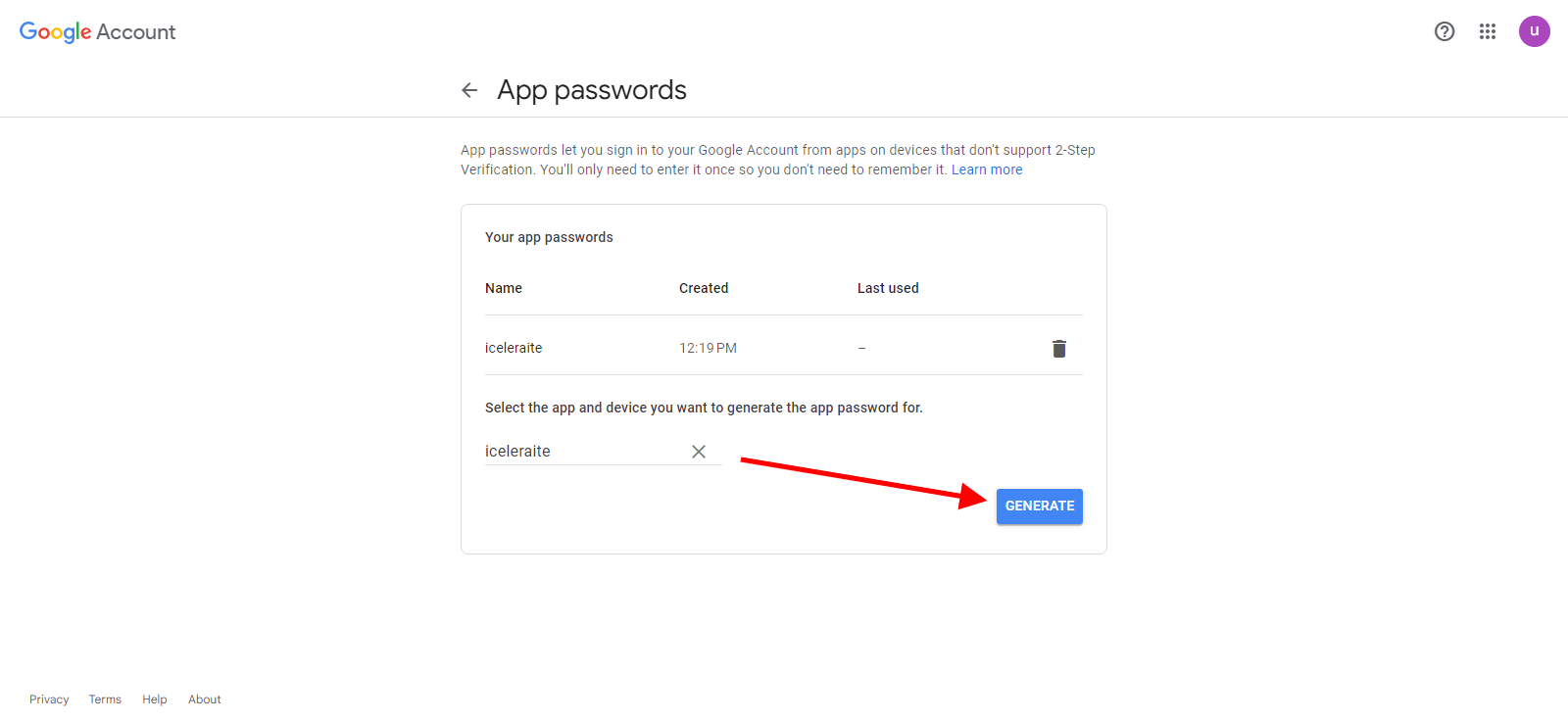The width and height of the screenshot is (1568, 723).
Task: Clear the app name field with the X
Action: 699,452
